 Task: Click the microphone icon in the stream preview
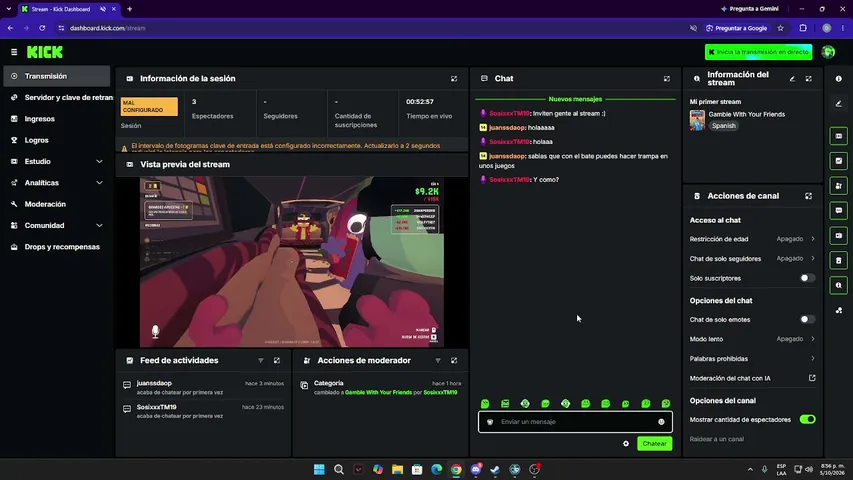155,331
